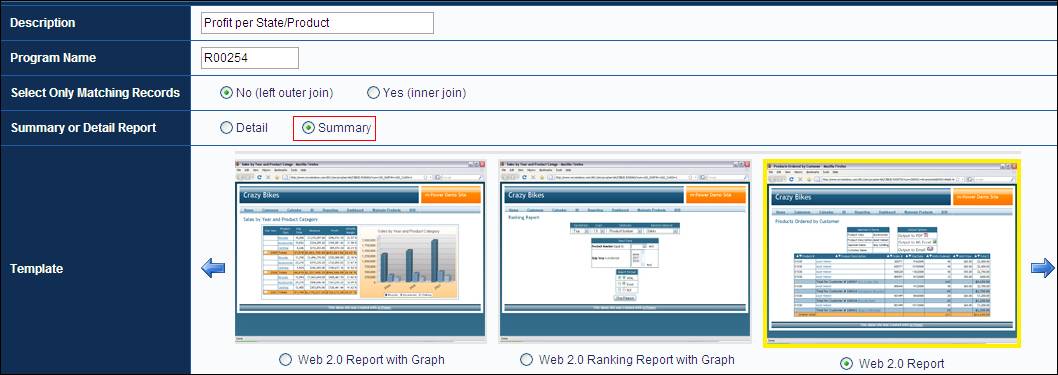1058x375 pixels.
Task: Click the Template row label
Action: coord(36,268)
